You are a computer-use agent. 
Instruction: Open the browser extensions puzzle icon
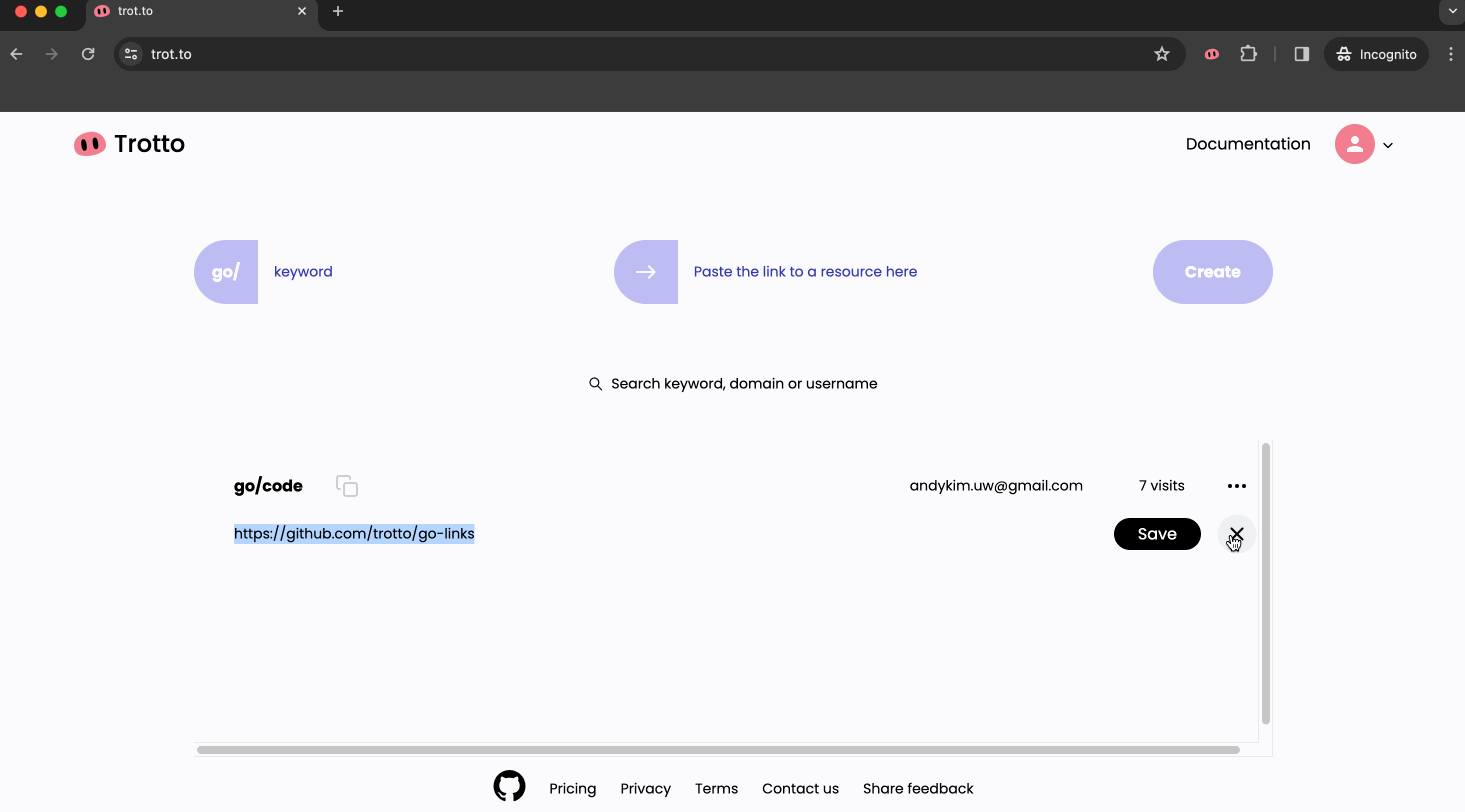pyautogui.click(x=1248, y=54)
